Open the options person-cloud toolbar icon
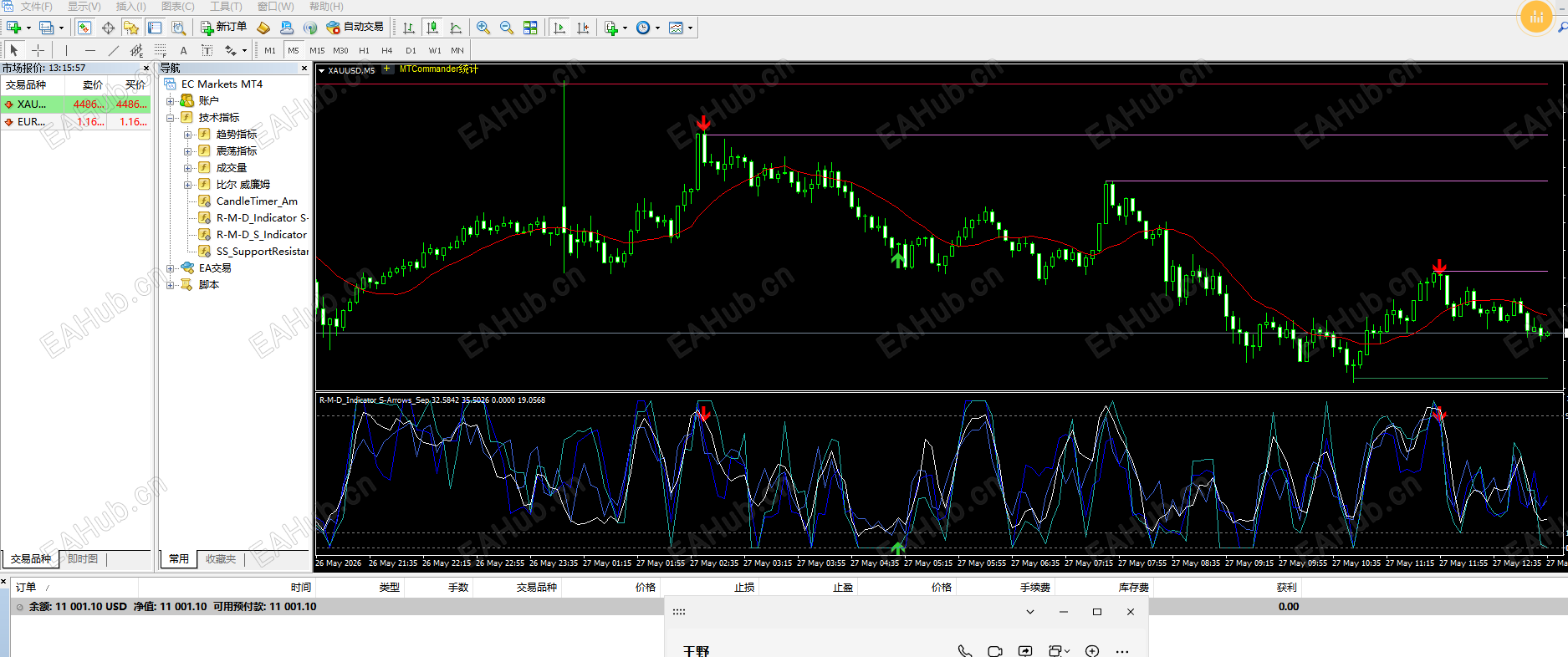Viewport: 1568px width, 657px height. click(x=287, y=28)
